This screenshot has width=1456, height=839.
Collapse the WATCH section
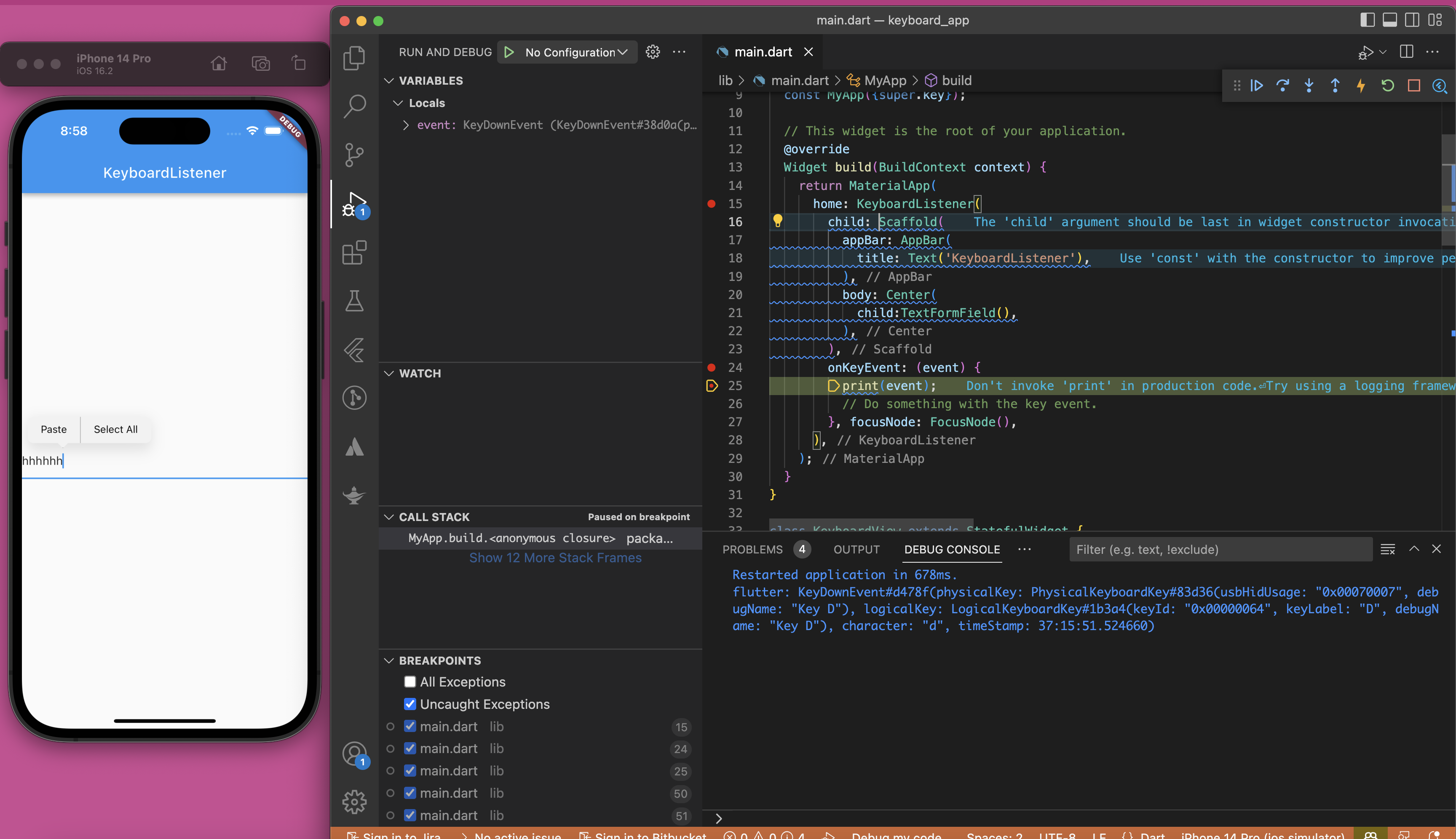[x=390, y=374]
